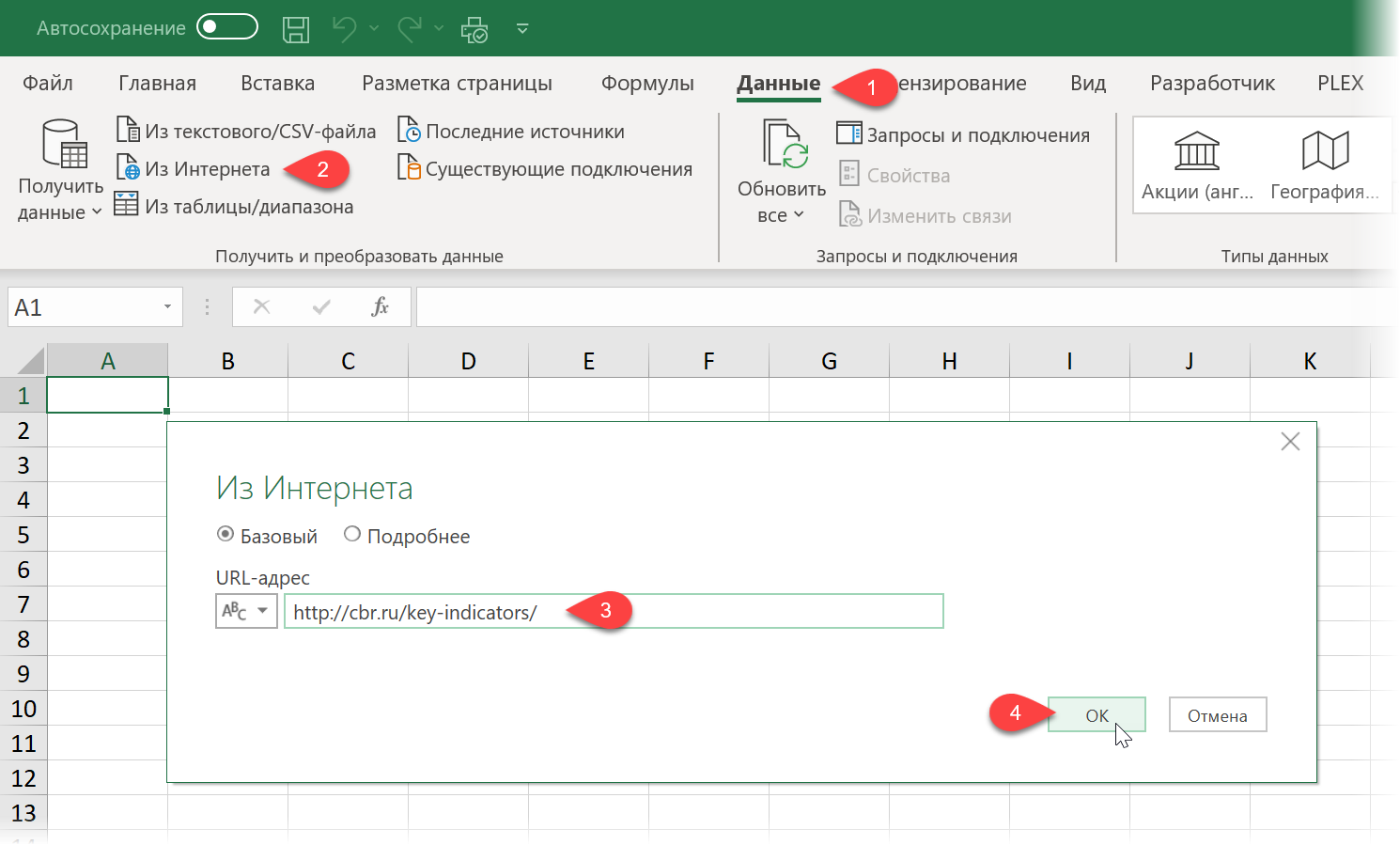Click the Select All corner triangle
Screen dimensions: 1400x845
point(30,361)
